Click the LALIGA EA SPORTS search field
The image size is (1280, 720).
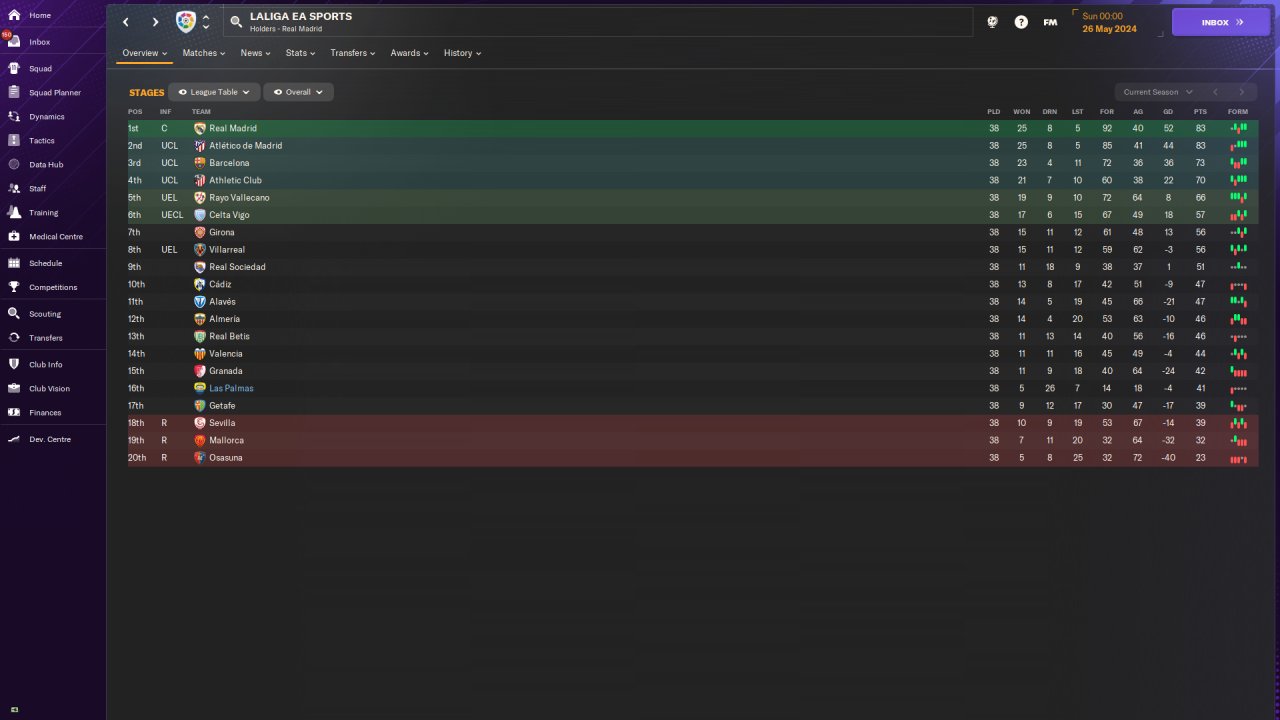[x=598, y=22]
